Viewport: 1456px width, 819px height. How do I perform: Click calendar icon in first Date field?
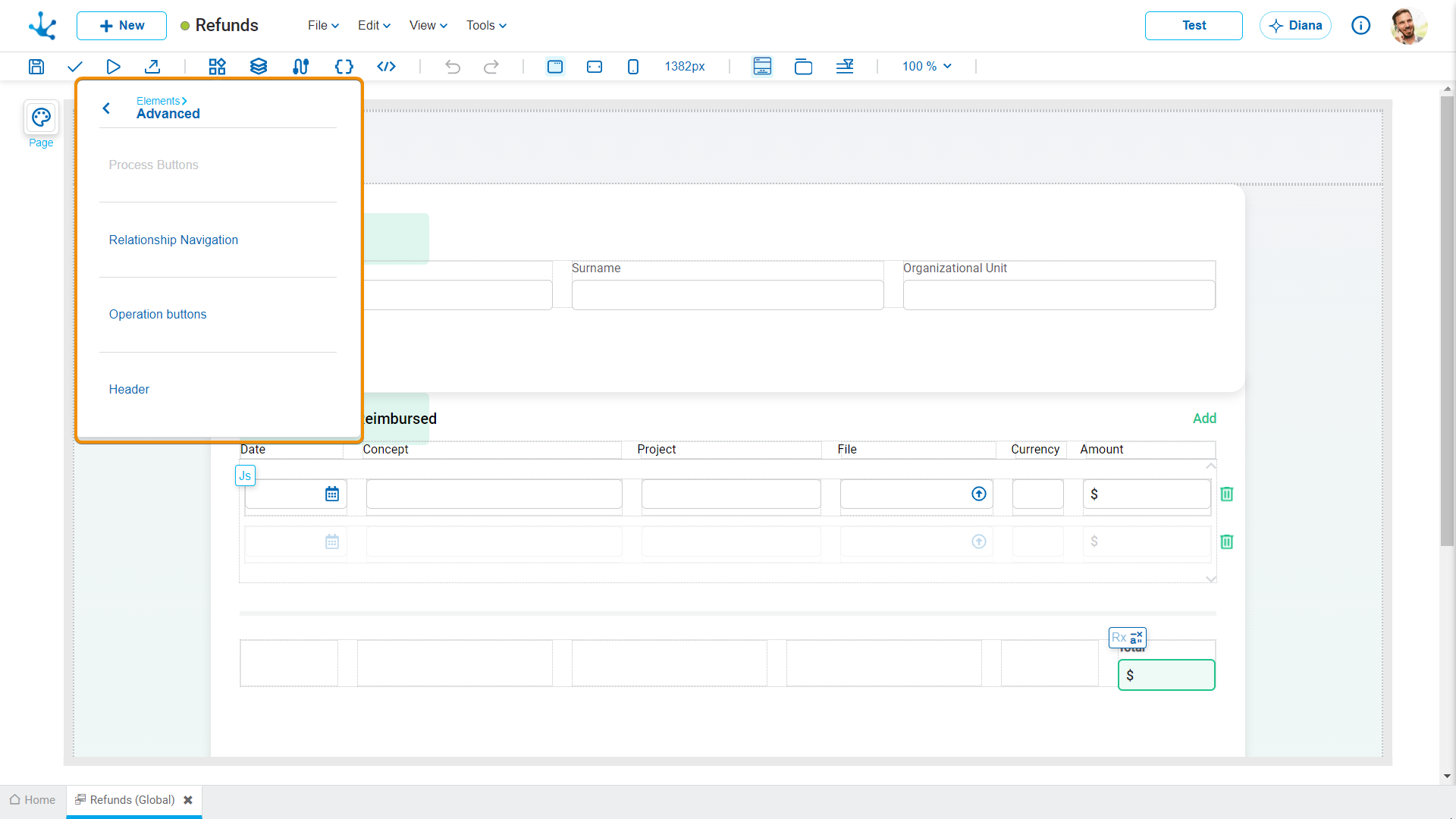pyautogui.click(x=332, y=494)
